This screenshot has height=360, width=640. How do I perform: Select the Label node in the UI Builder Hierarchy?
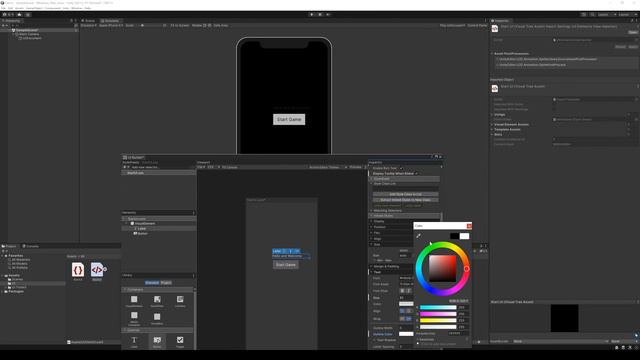141,229
